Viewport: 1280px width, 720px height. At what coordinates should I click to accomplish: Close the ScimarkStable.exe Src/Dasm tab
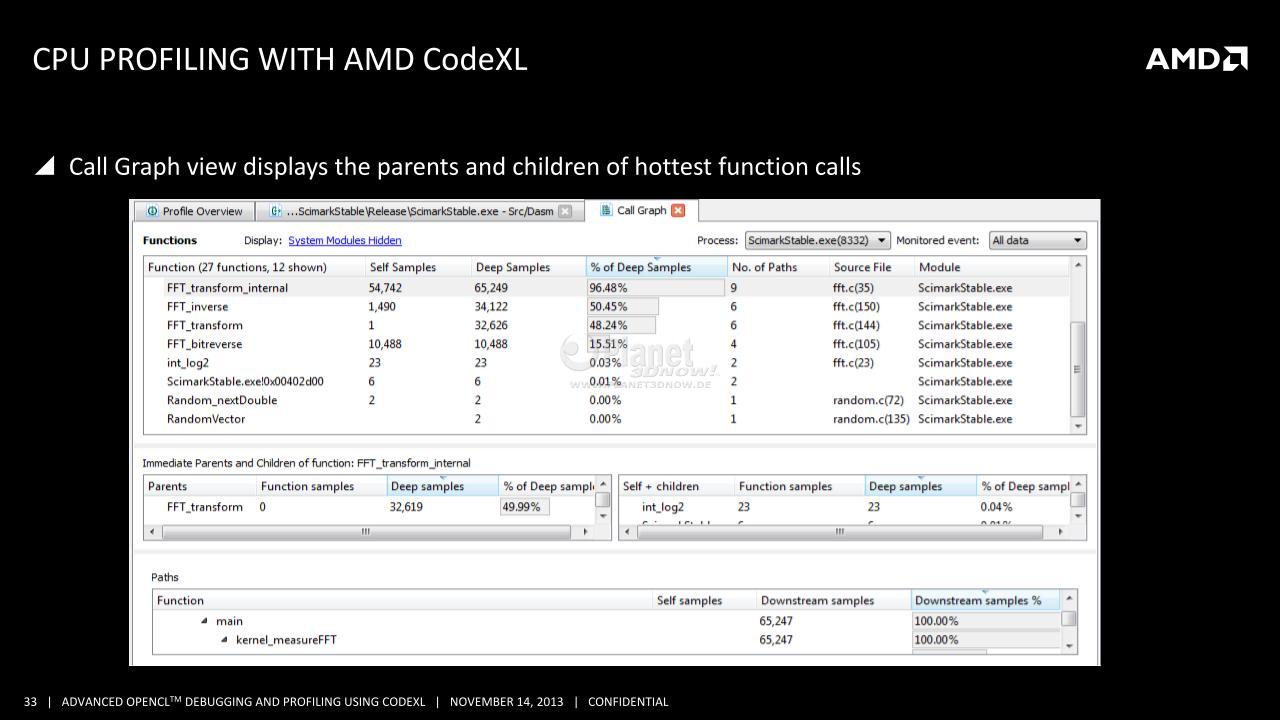point(565,211)
